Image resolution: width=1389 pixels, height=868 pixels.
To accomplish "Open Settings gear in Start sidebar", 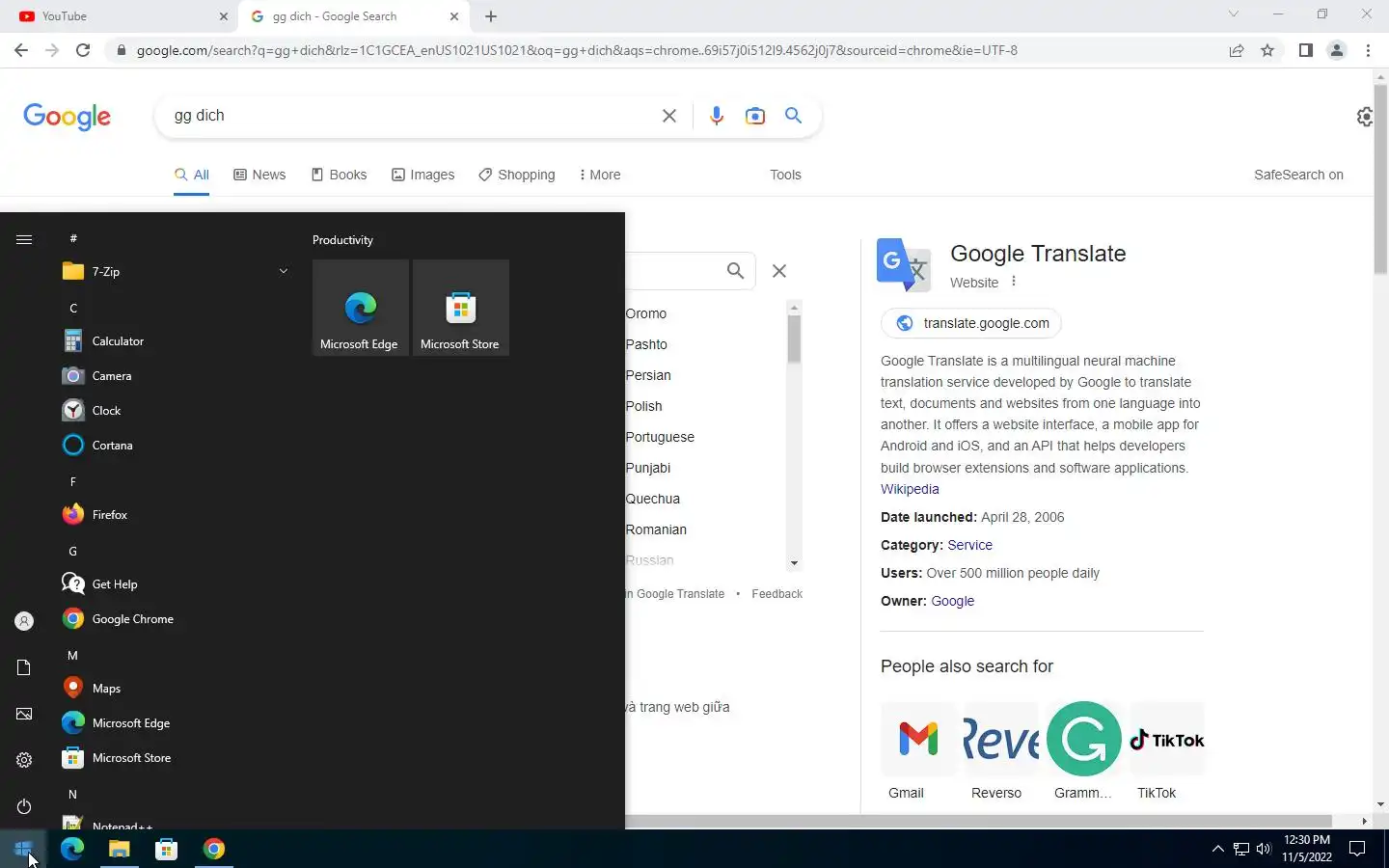I will click(24, 760).
